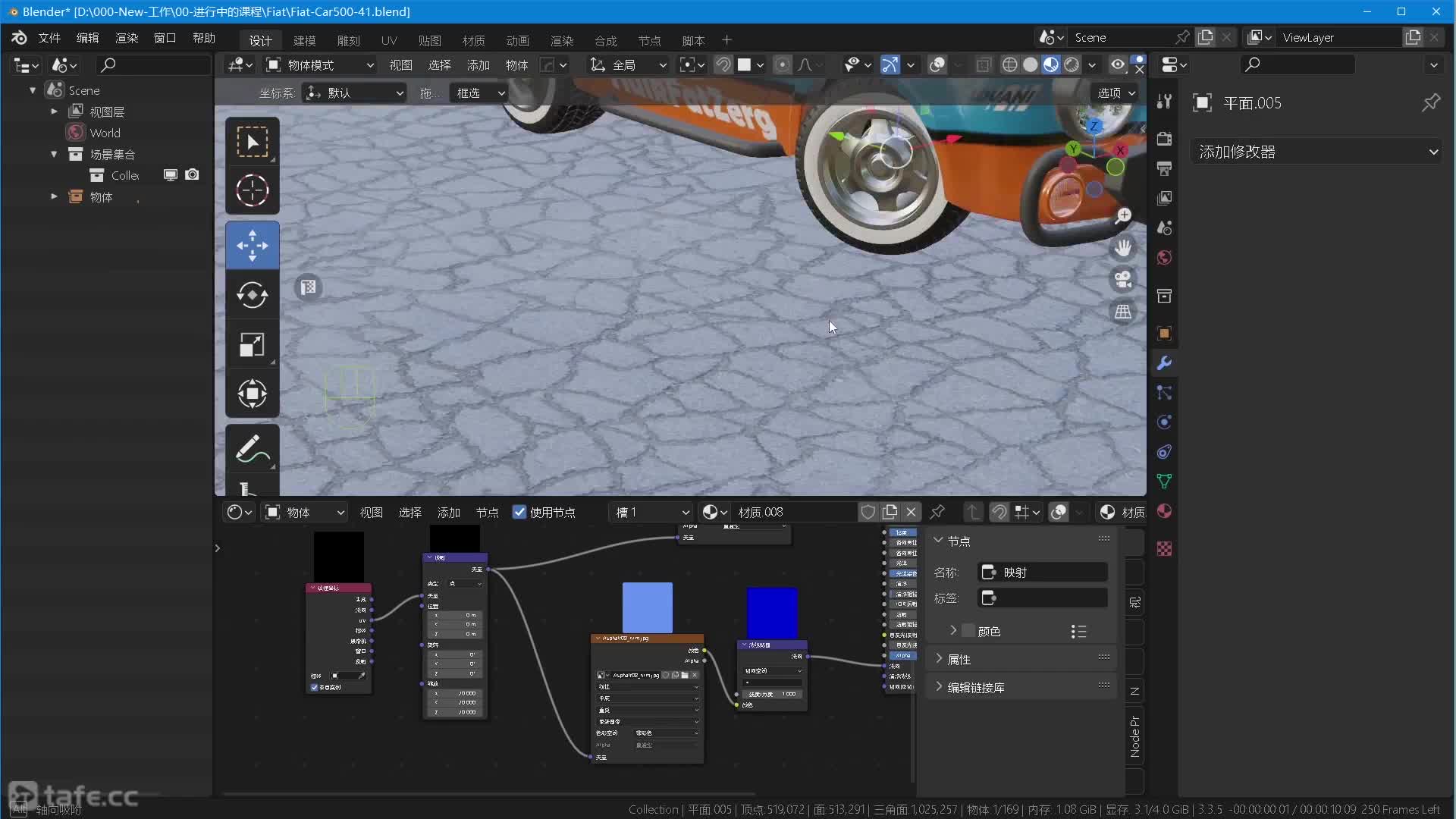Open the Particles properties tab

(x=1164, y=393)
